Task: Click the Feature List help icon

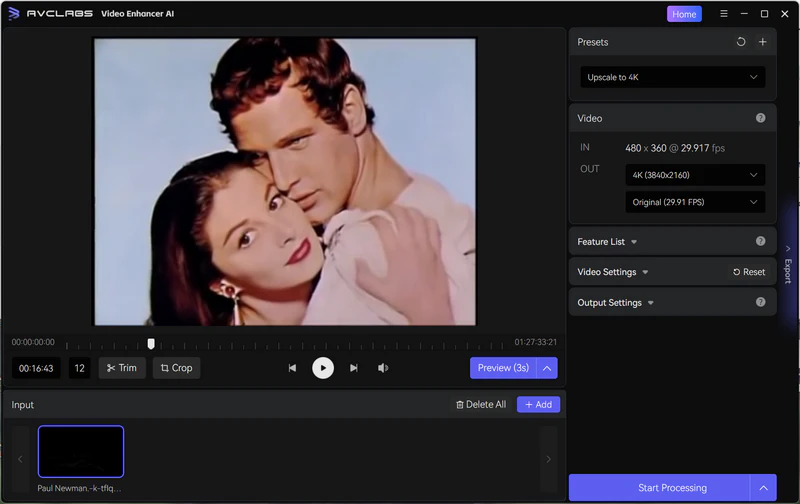Action: pos(761,241)
